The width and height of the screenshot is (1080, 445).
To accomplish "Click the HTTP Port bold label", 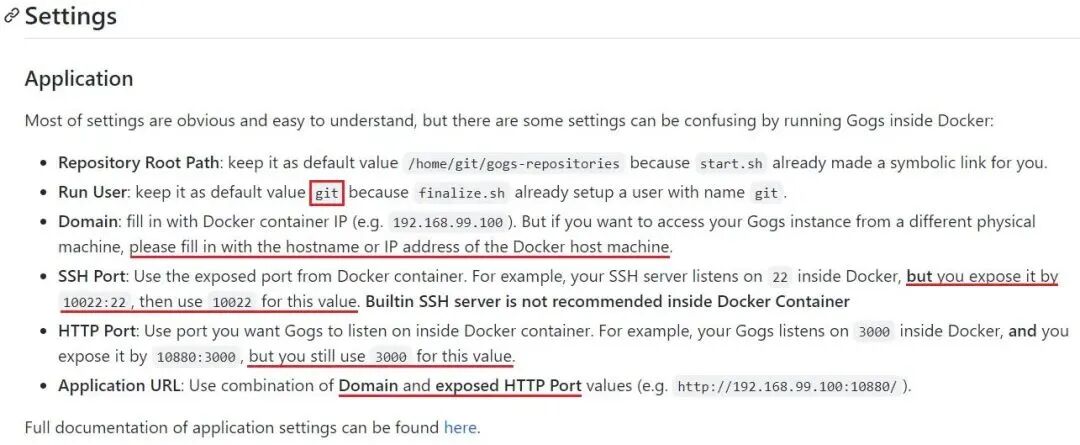I will (x=98, y=331).
